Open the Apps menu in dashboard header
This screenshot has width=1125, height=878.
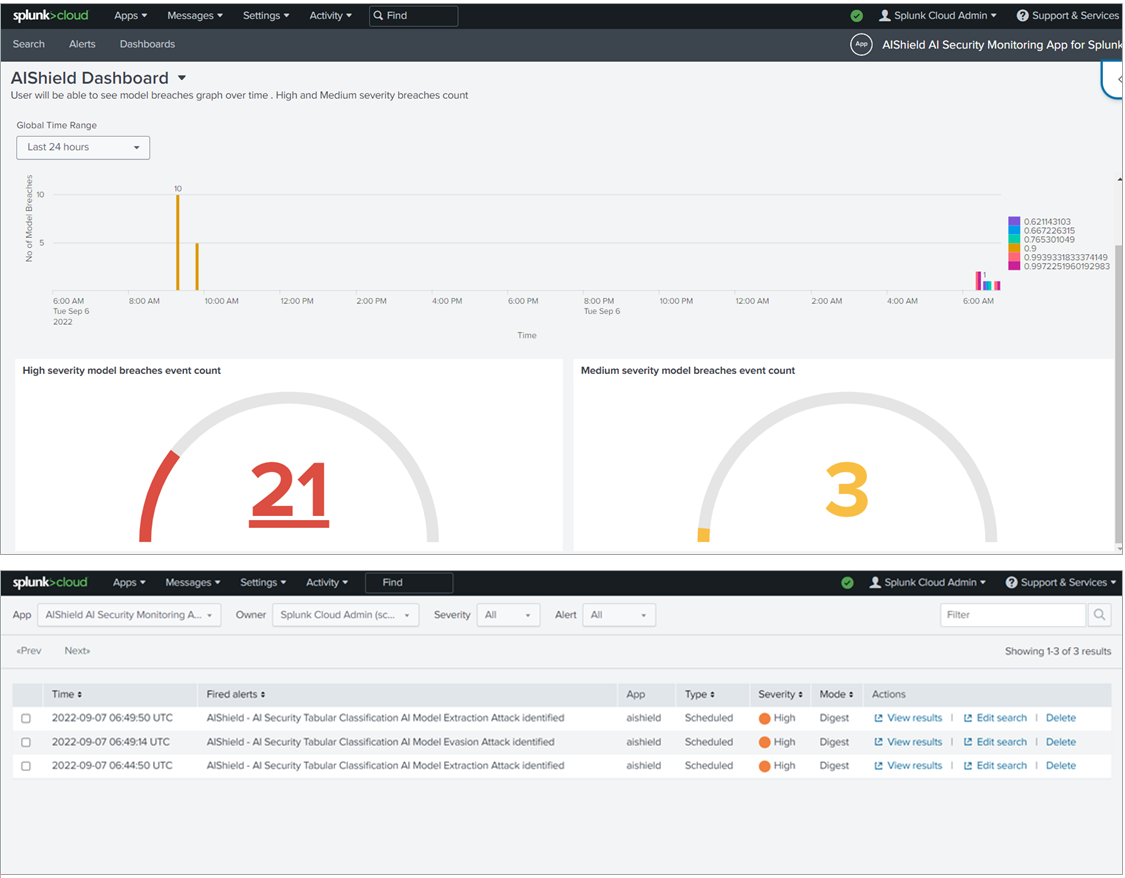(x=131, y=15)
